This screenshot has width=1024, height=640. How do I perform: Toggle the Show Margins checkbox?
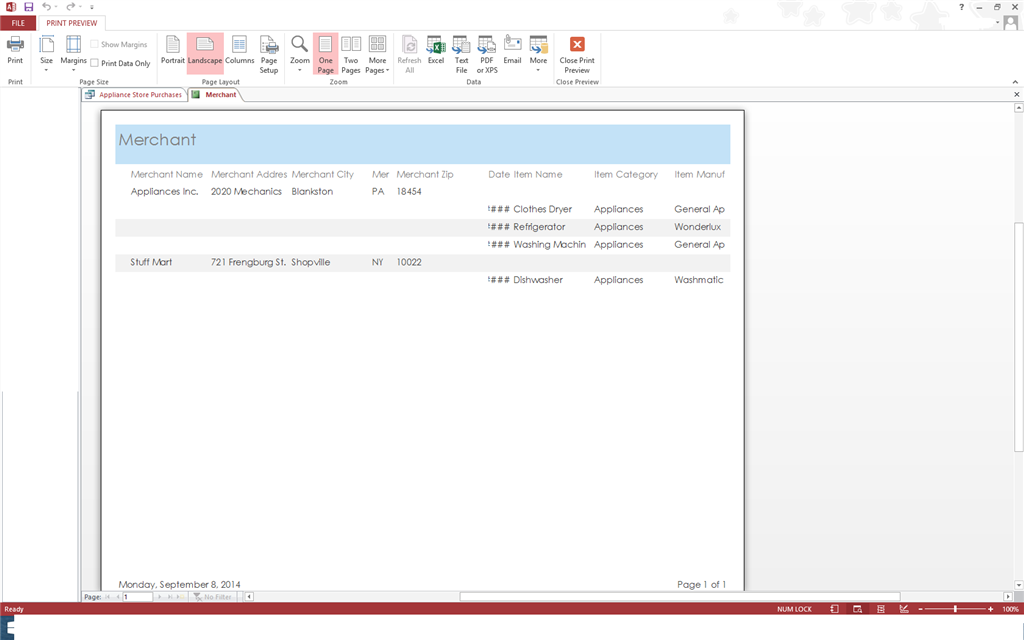95,44
